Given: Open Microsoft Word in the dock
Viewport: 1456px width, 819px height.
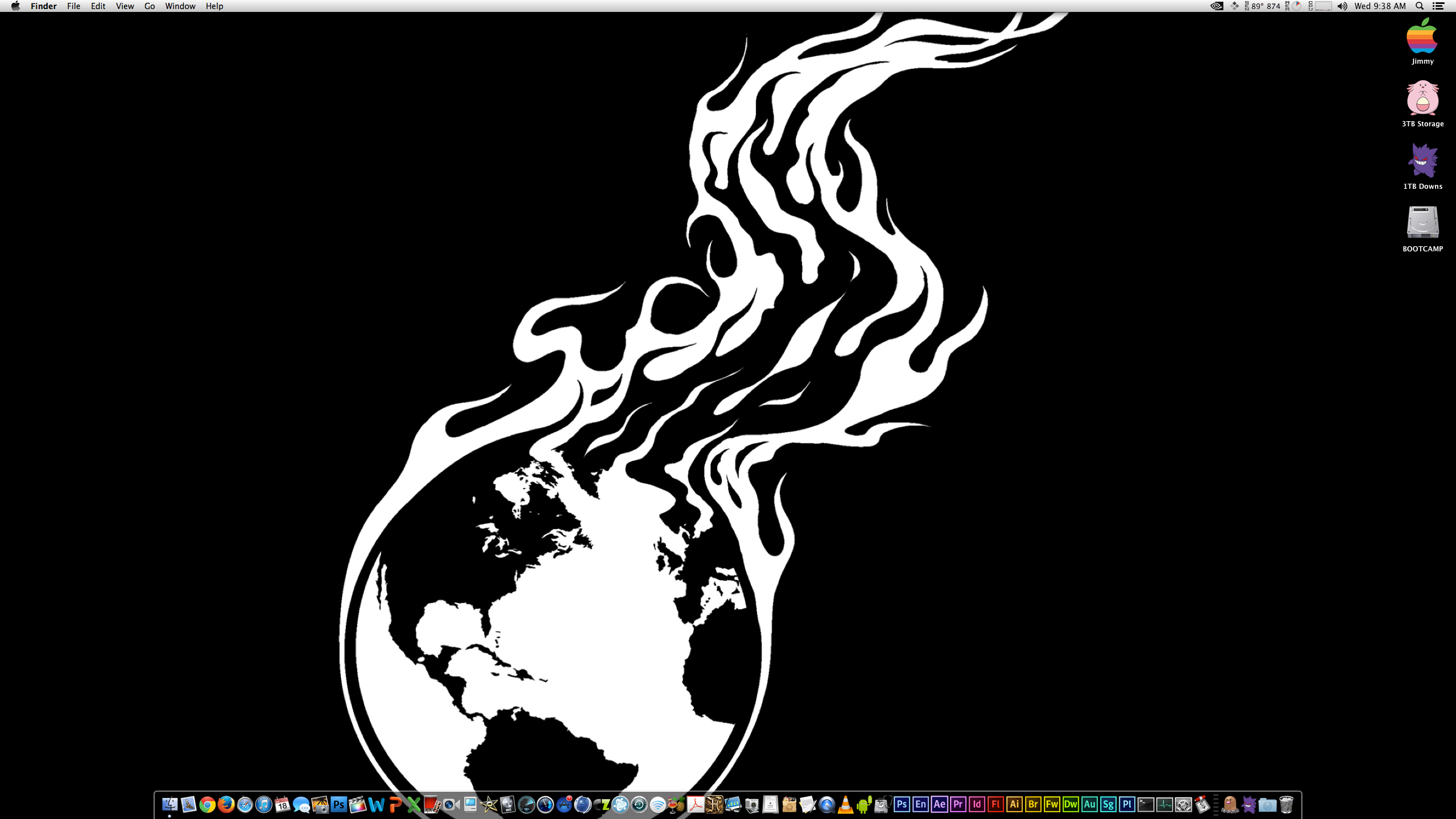Looking at the screenshot, I should pyautogui.click(x=376, y=804).
